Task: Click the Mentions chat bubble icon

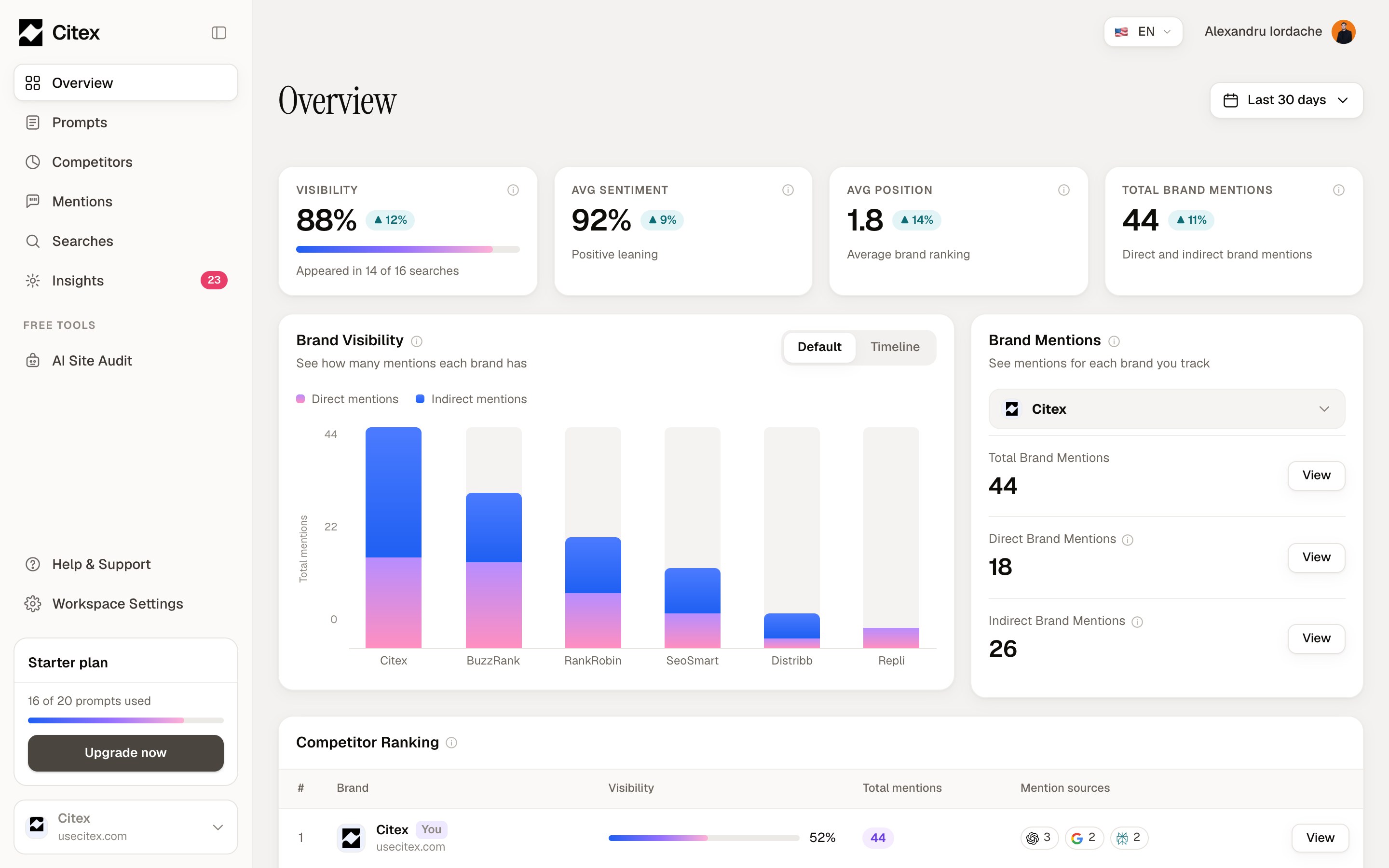Action: [x=33, y=202]
